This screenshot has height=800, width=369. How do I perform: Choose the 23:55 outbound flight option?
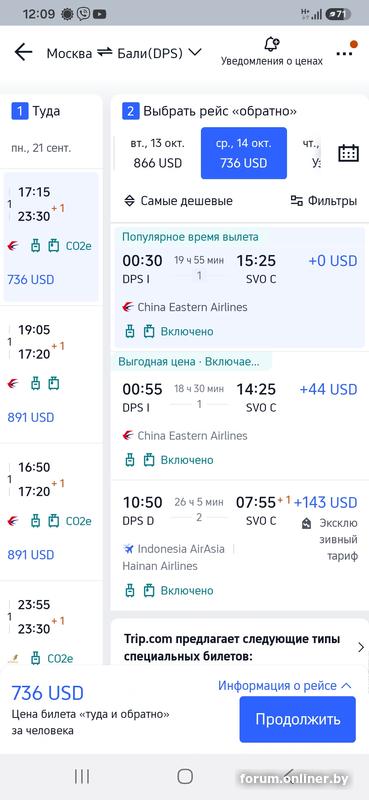click(51, 625)
